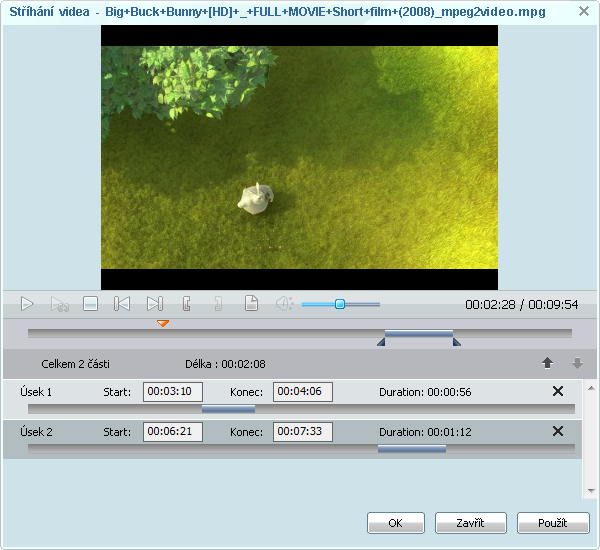Stop video playback

(x=90, y=304)
